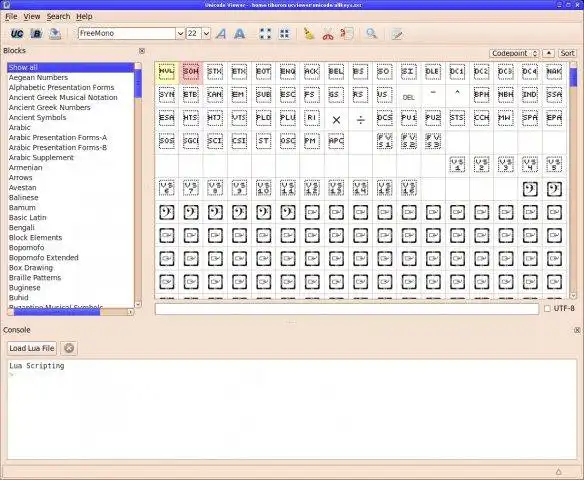Select Ancient Greek Musical Notation block

pos(63,98)
